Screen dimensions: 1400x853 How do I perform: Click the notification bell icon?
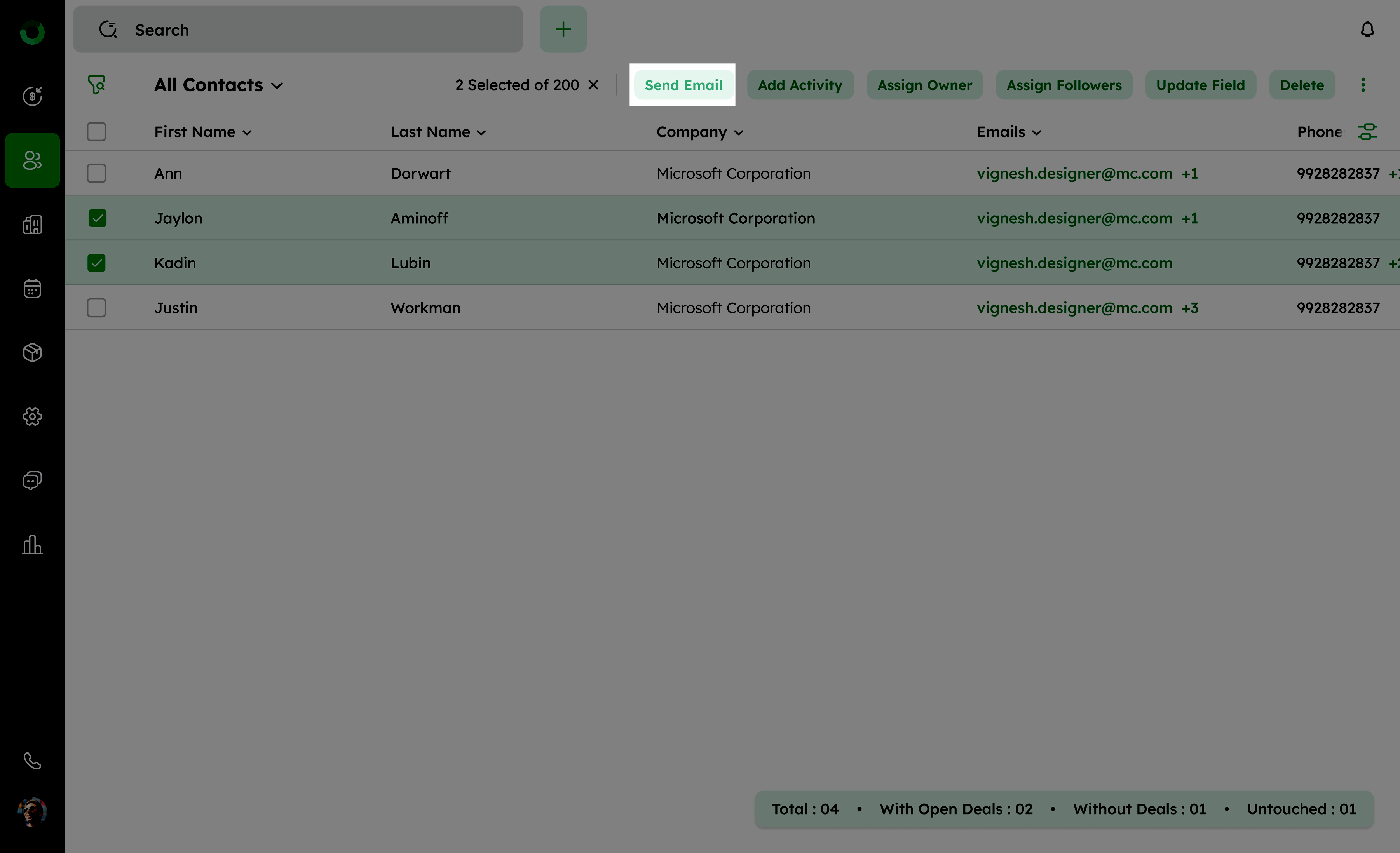[1367, 30]
